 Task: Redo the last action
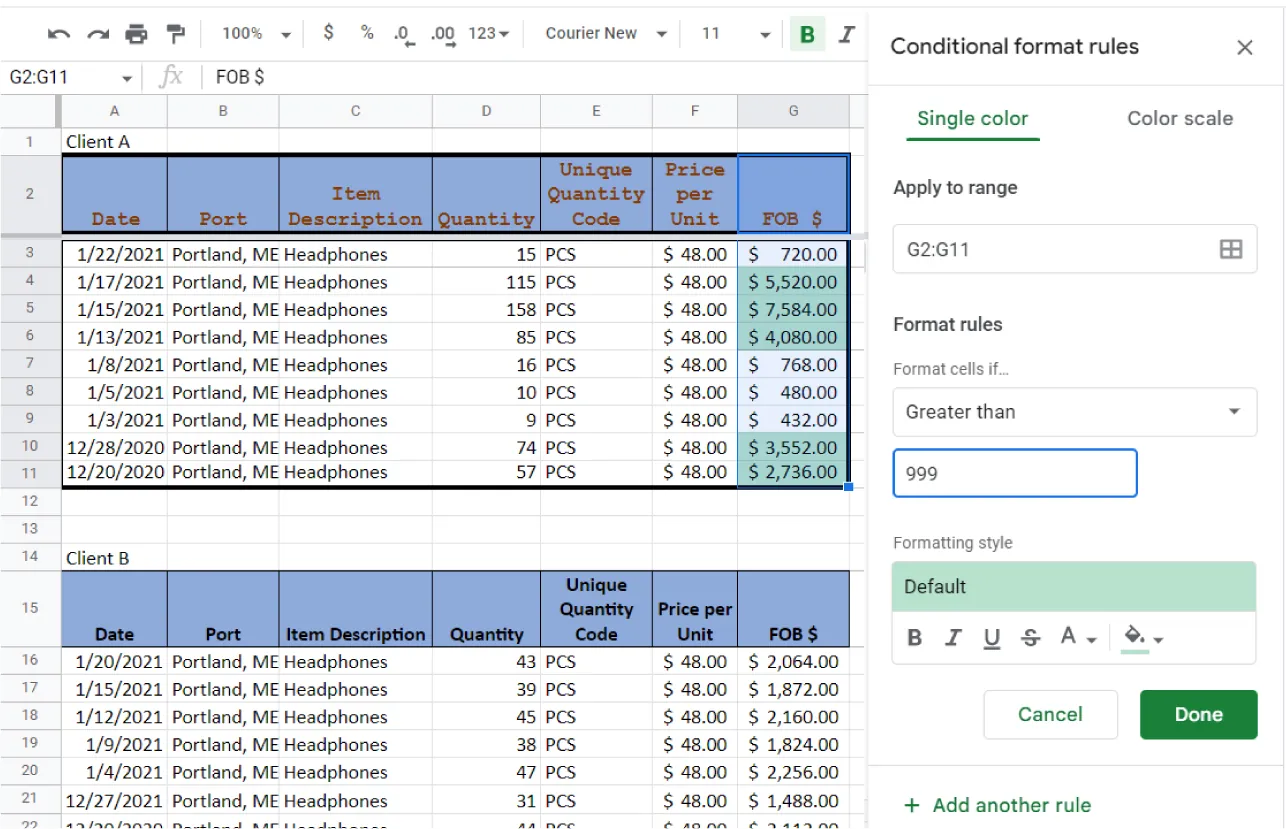point(97,33)
